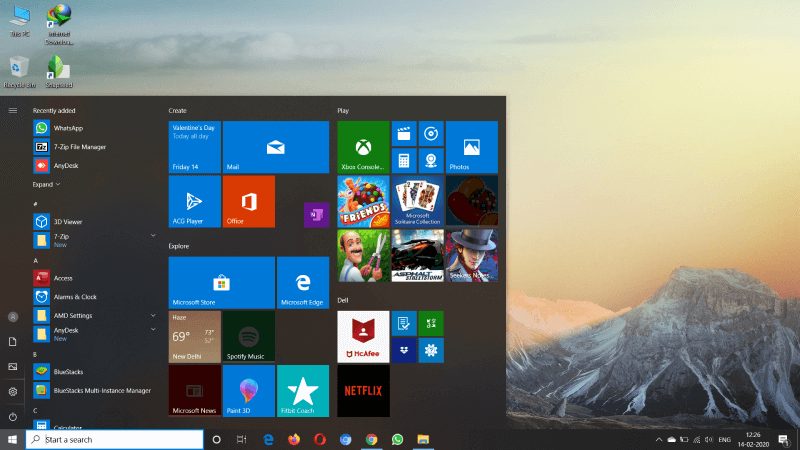Open Dropbox small tile in Dell group
Screen dimensions: 800x450
(x=404, y=351)
